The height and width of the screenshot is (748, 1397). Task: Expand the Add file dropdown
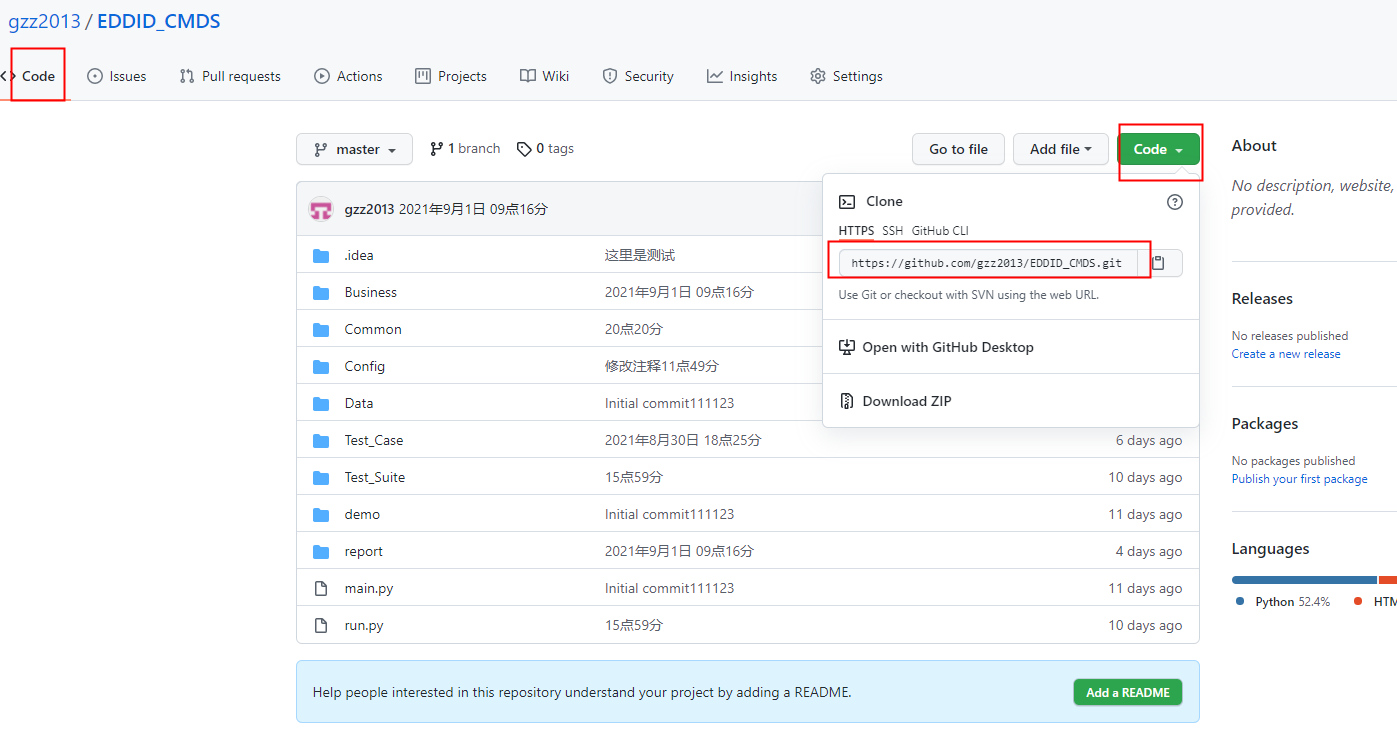[1061, 149]
